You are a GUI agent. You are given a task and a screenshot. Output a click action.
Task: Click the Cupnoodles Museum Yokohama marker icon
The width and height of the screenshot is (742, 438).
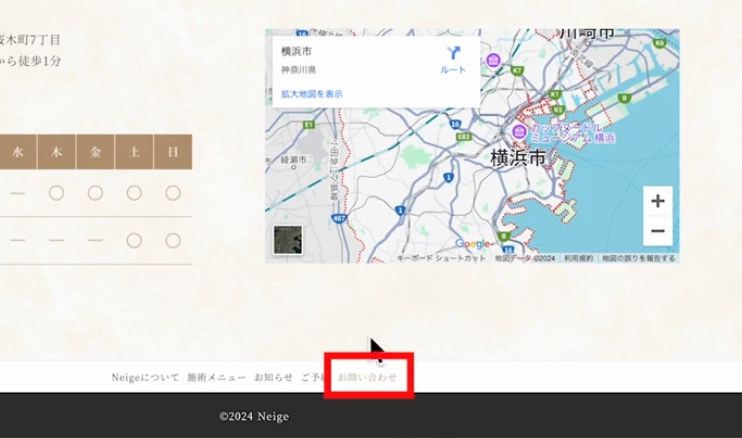coord(519,133)
